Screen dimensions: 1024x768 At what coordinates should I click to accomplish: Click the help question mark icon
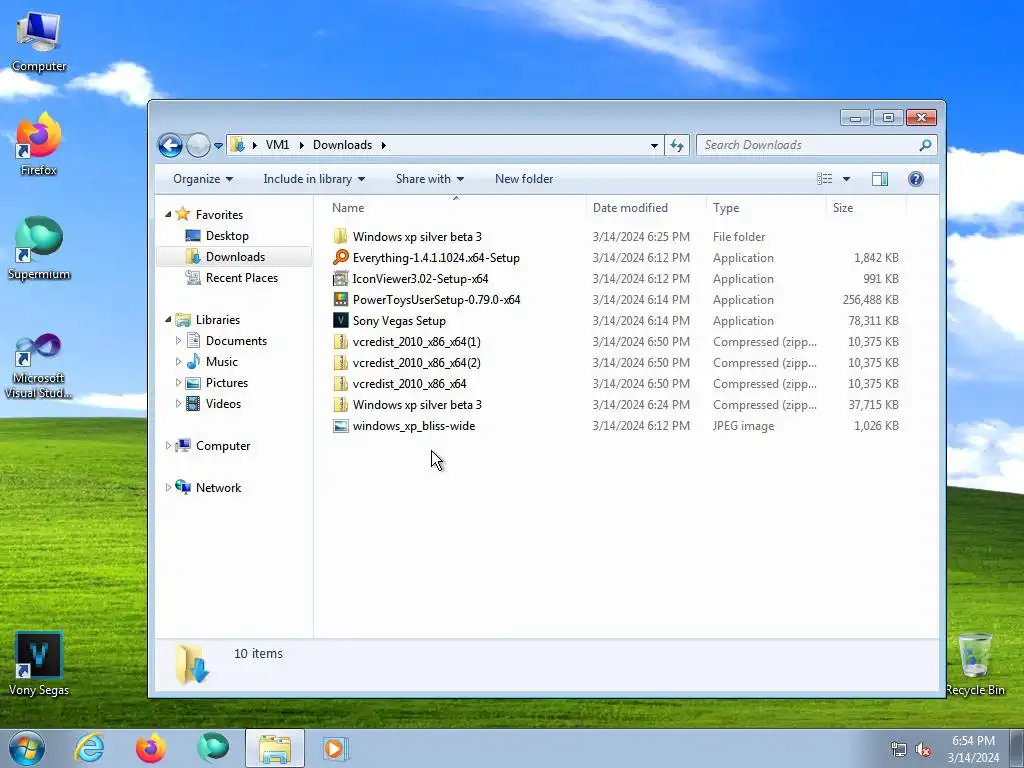click(x=916, y=179)
